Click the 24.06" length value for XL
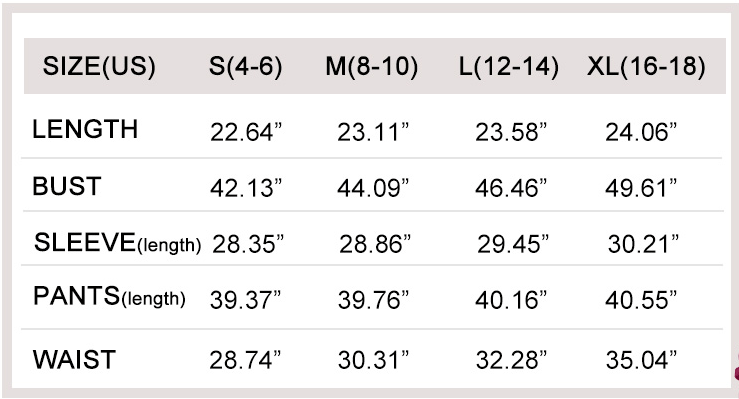The height and width of the screenshot is (399, 739). click(x=641, y=132)
